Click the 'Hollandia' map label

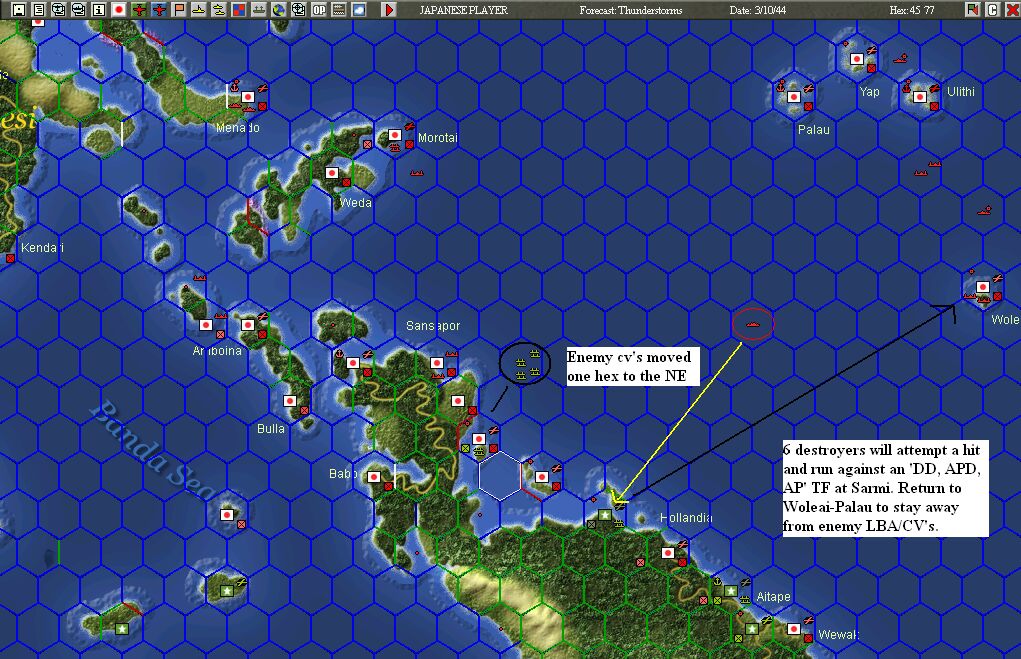coord(686,518)
